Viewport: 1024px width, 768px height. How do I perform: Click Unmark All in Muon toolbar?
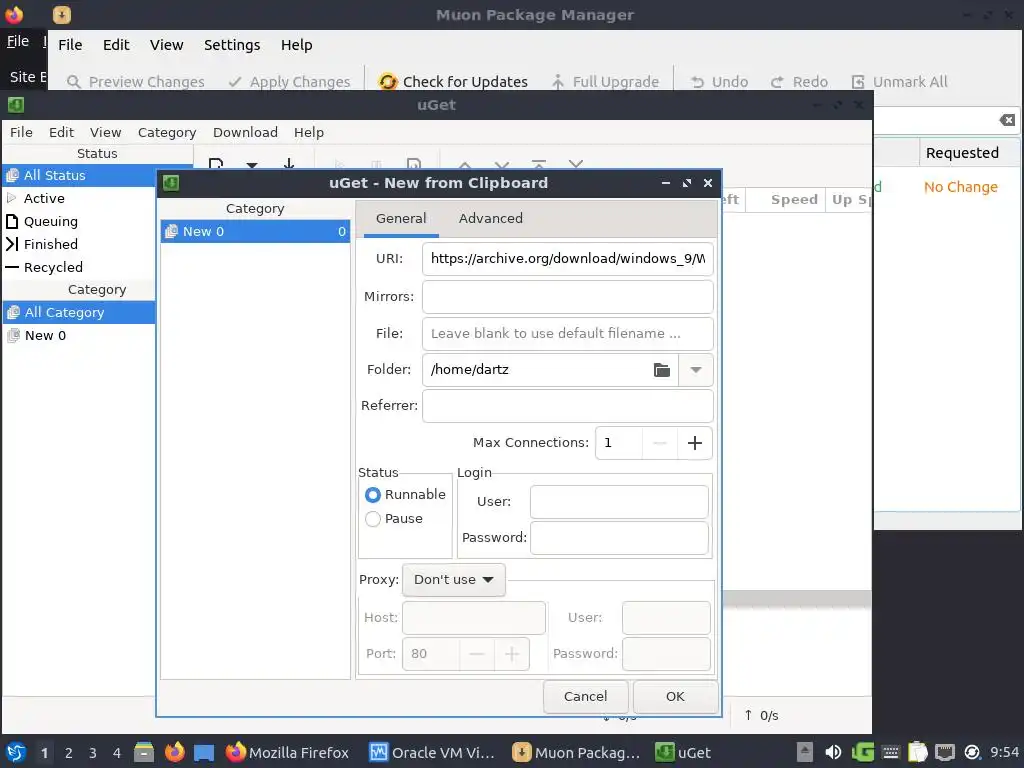pyautogui.click(x=899, y=82)
